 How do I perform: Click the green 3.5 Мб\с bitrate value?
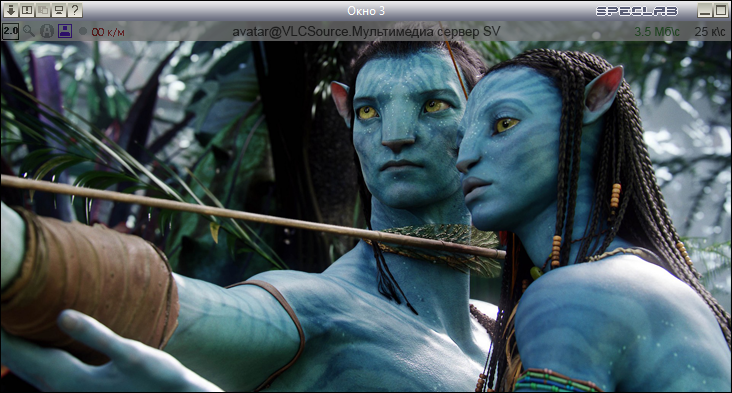(x=656, y=32)
